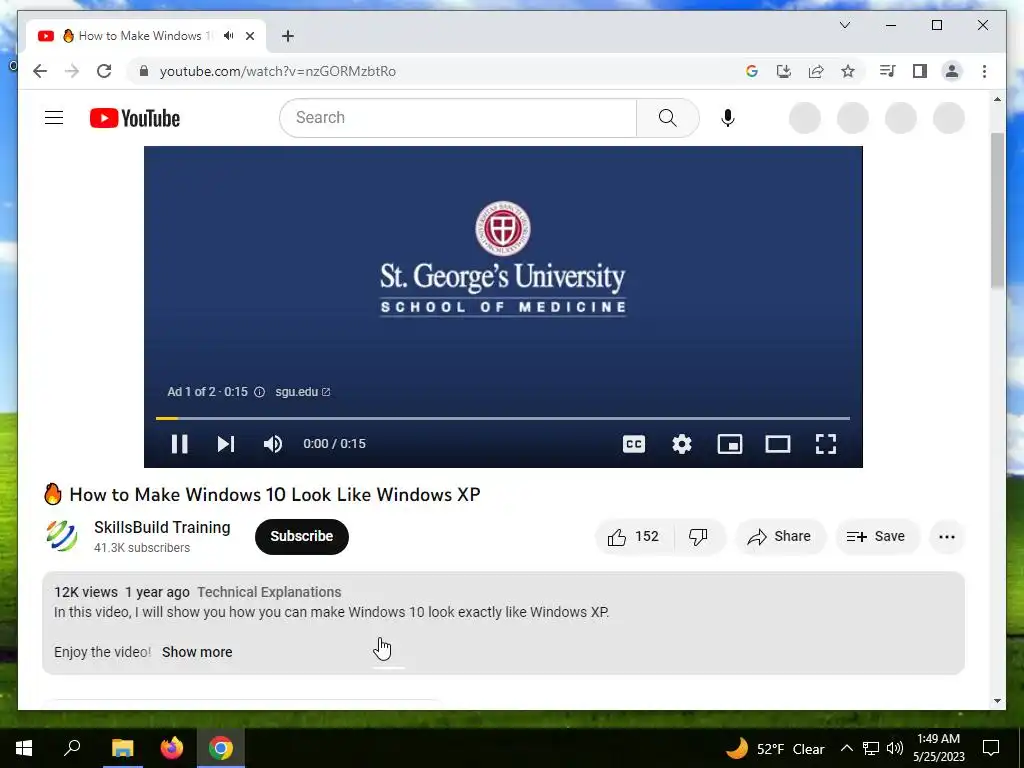
Task: Pause the ad video playback
Action: point(180,444)
